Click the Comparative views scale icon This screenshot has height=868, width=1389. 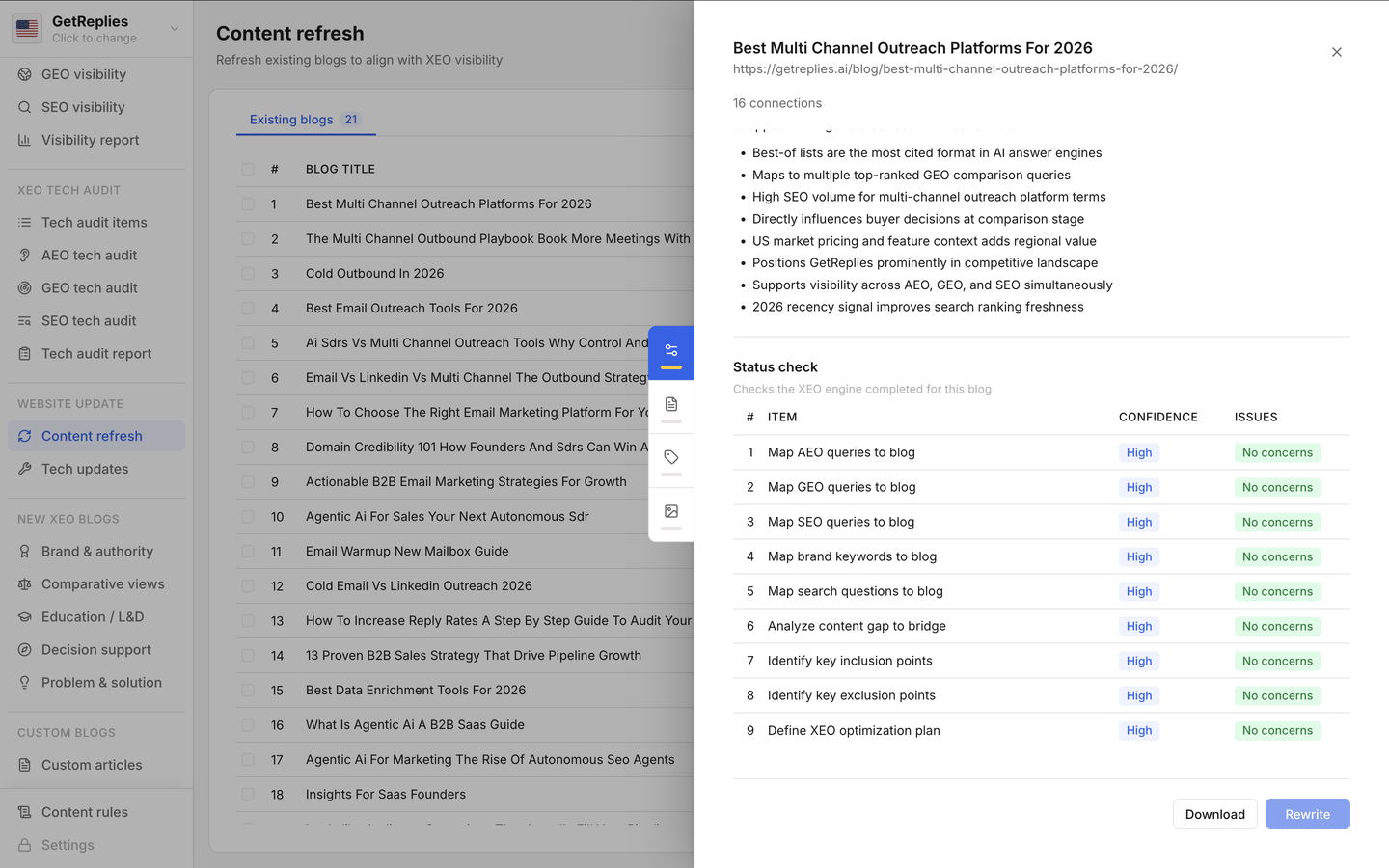tap(25, 584)
